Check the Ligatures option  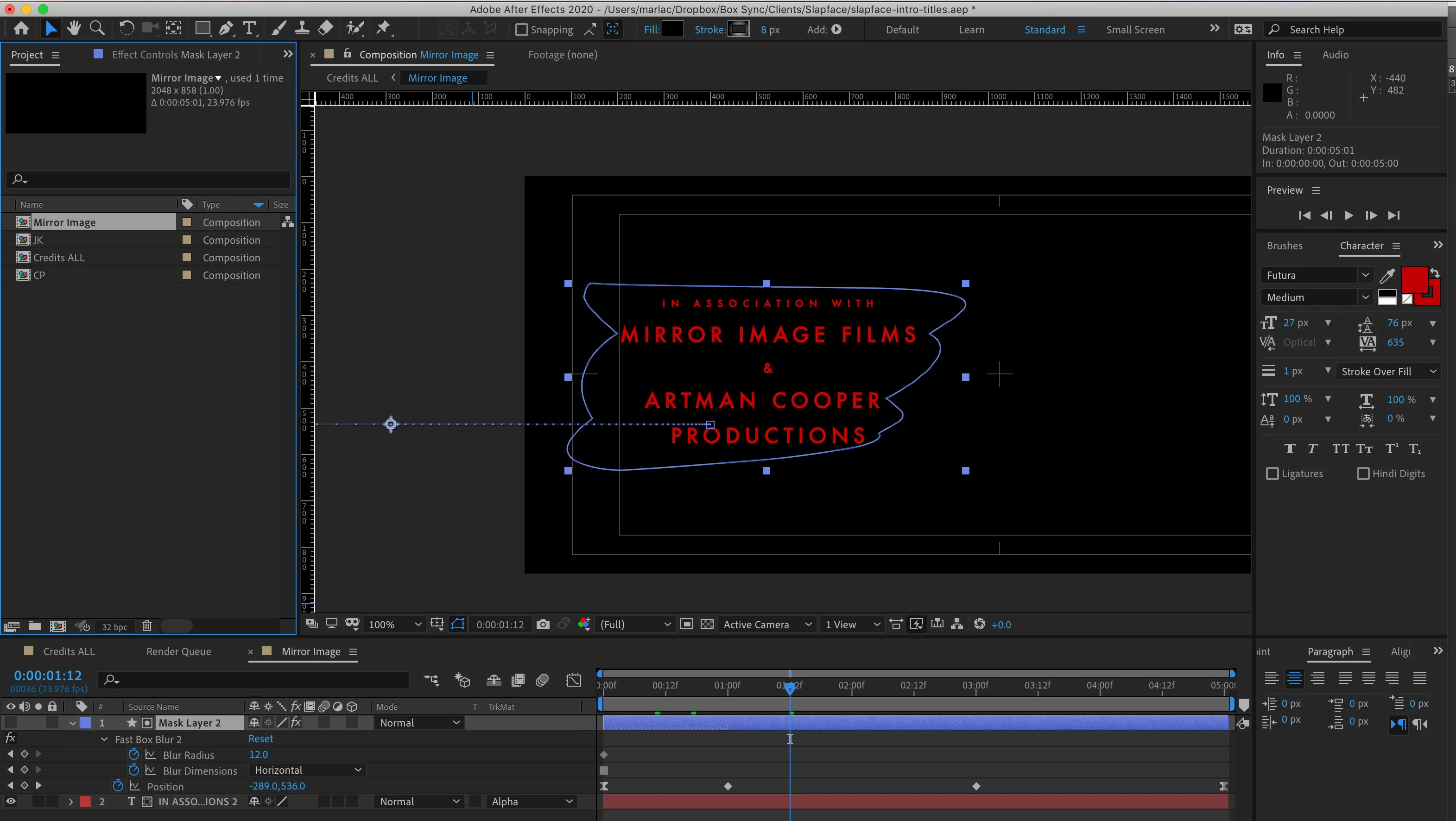point(1272,474)
